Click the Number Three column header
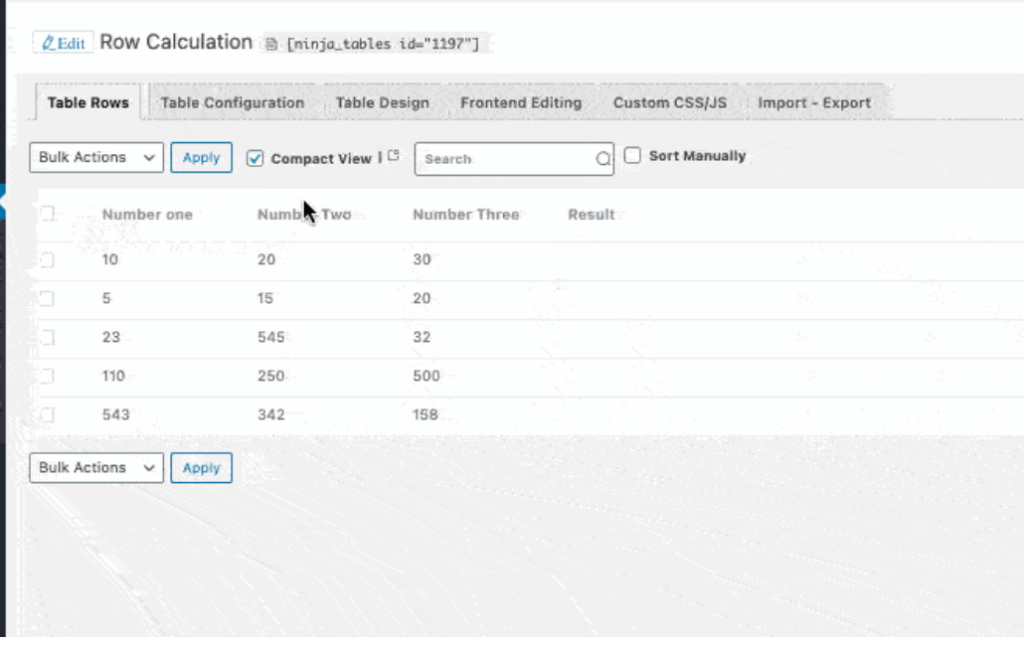The width and height of the screenshot is (1024, 646). [466, 214]
